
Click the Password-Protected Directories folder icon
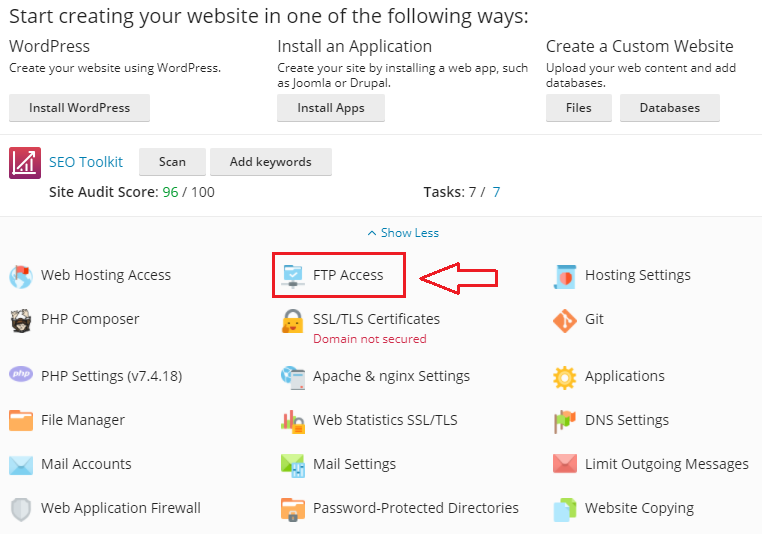tap(293, 509)
